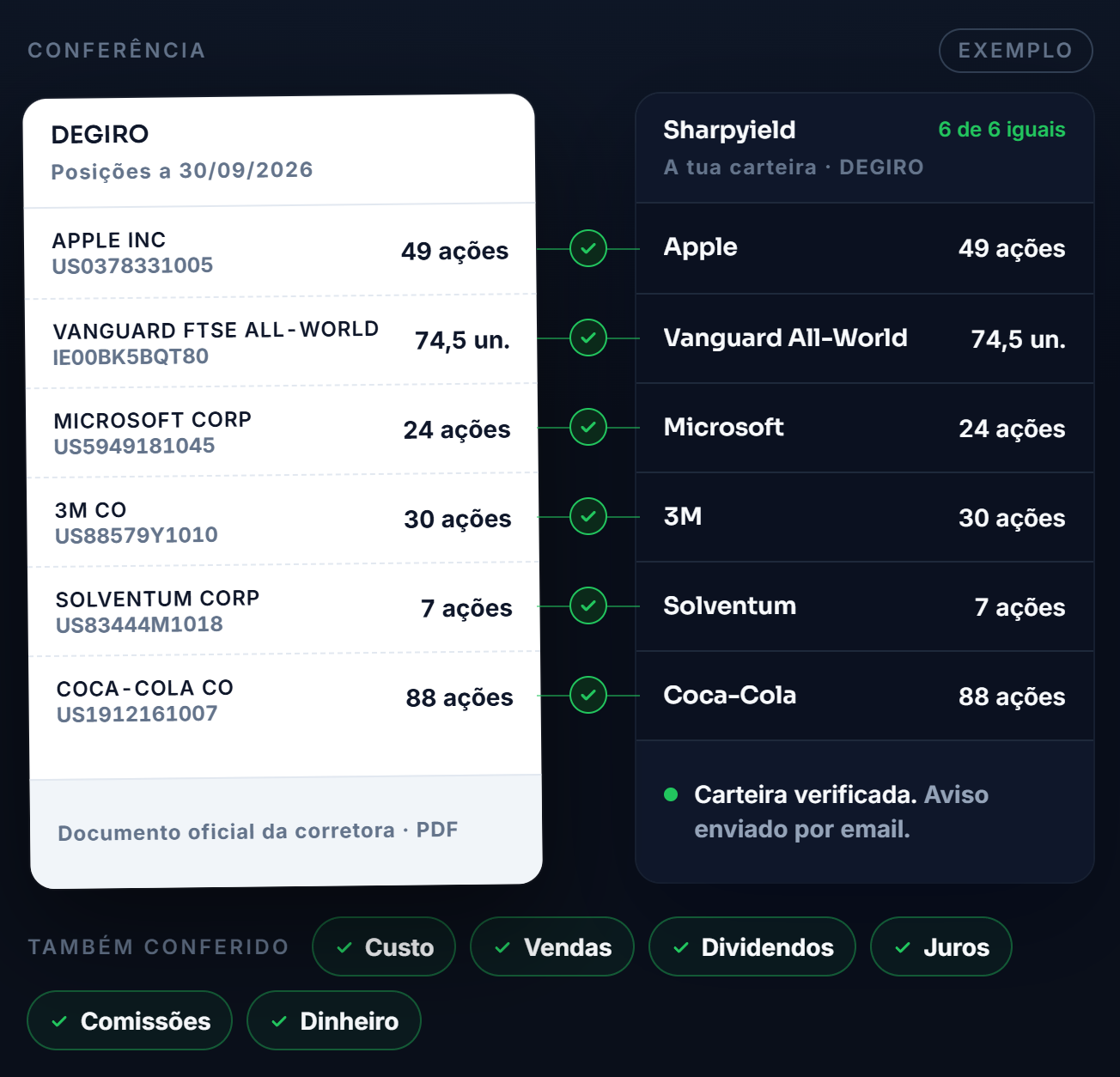The width and height of the screenshot is (1120, 1077).
Task: Click '49 ações' in the Sharpyield panel
Action: [x=1012, y=248]
